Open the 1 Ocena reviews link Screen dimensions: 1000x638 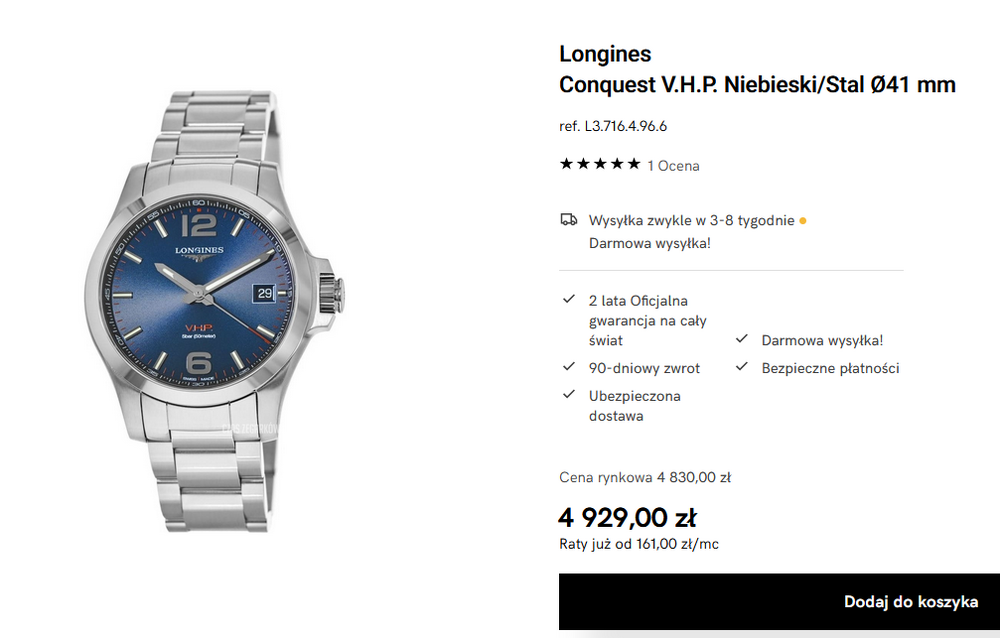pos(673,166)
